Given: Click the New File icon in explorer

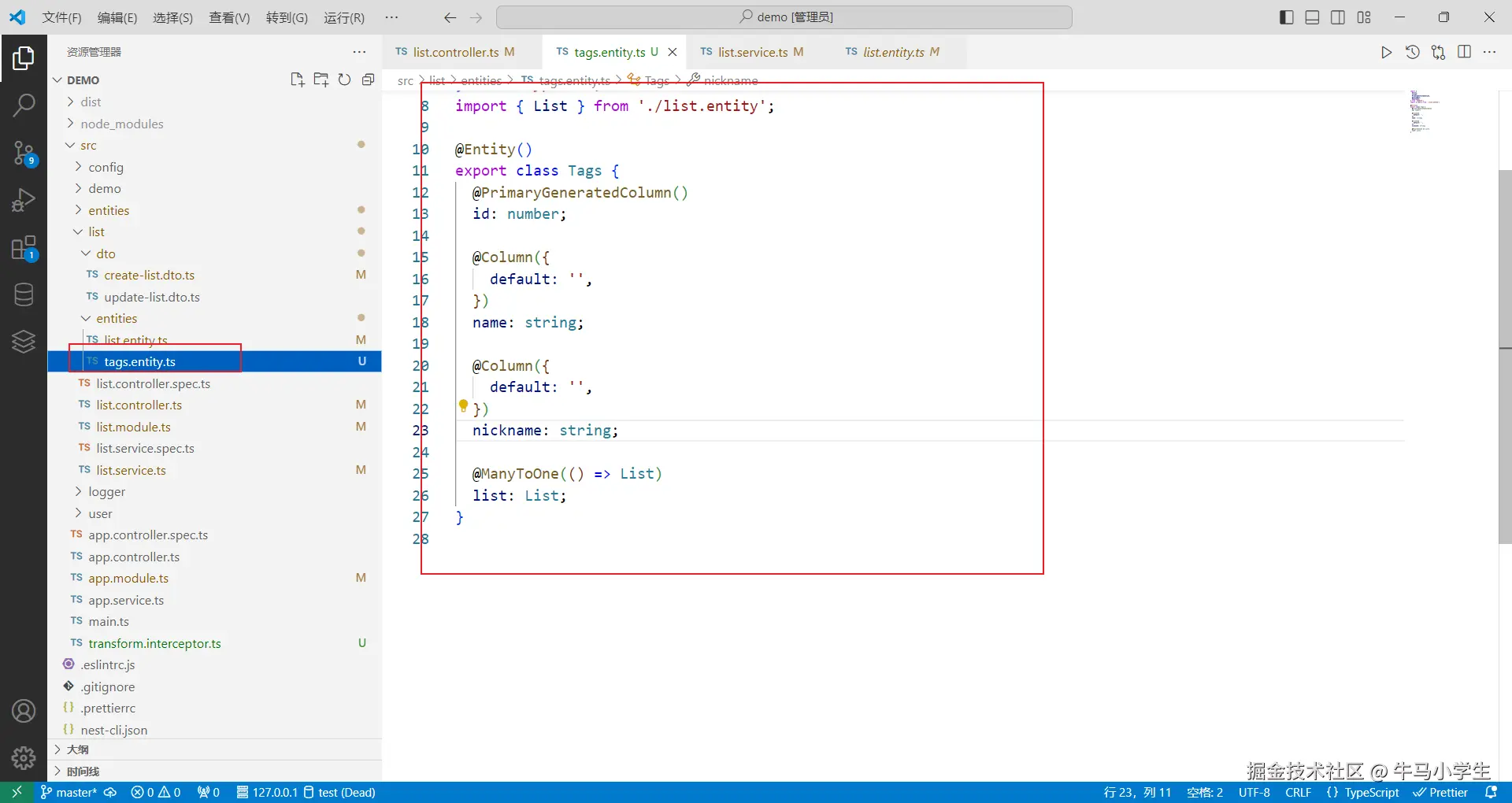Looking at the screenshot, I should click(297, 80).
